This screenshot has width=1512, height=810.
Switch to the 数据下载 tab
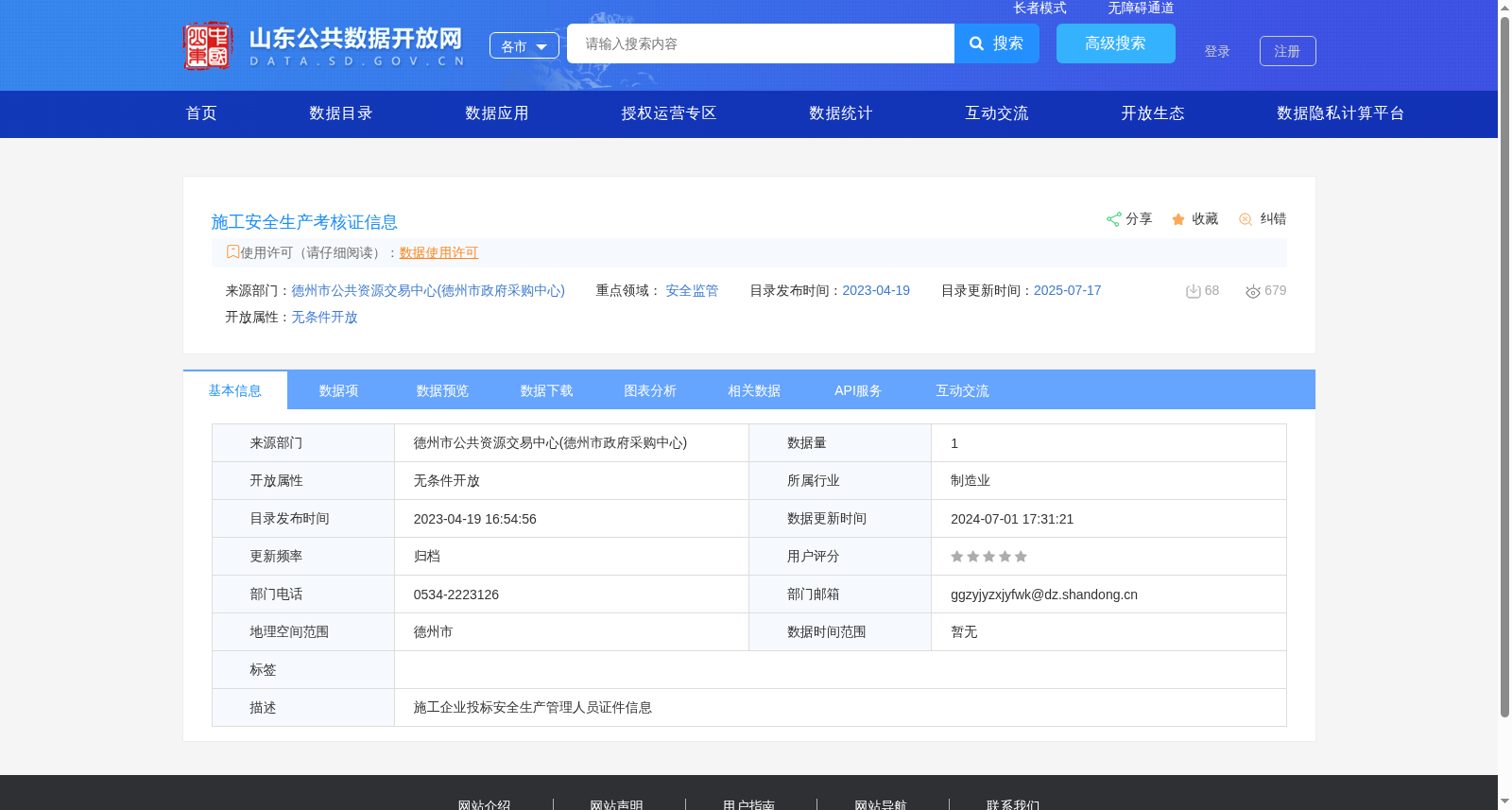pyautogui.click(x=547, y=390)
